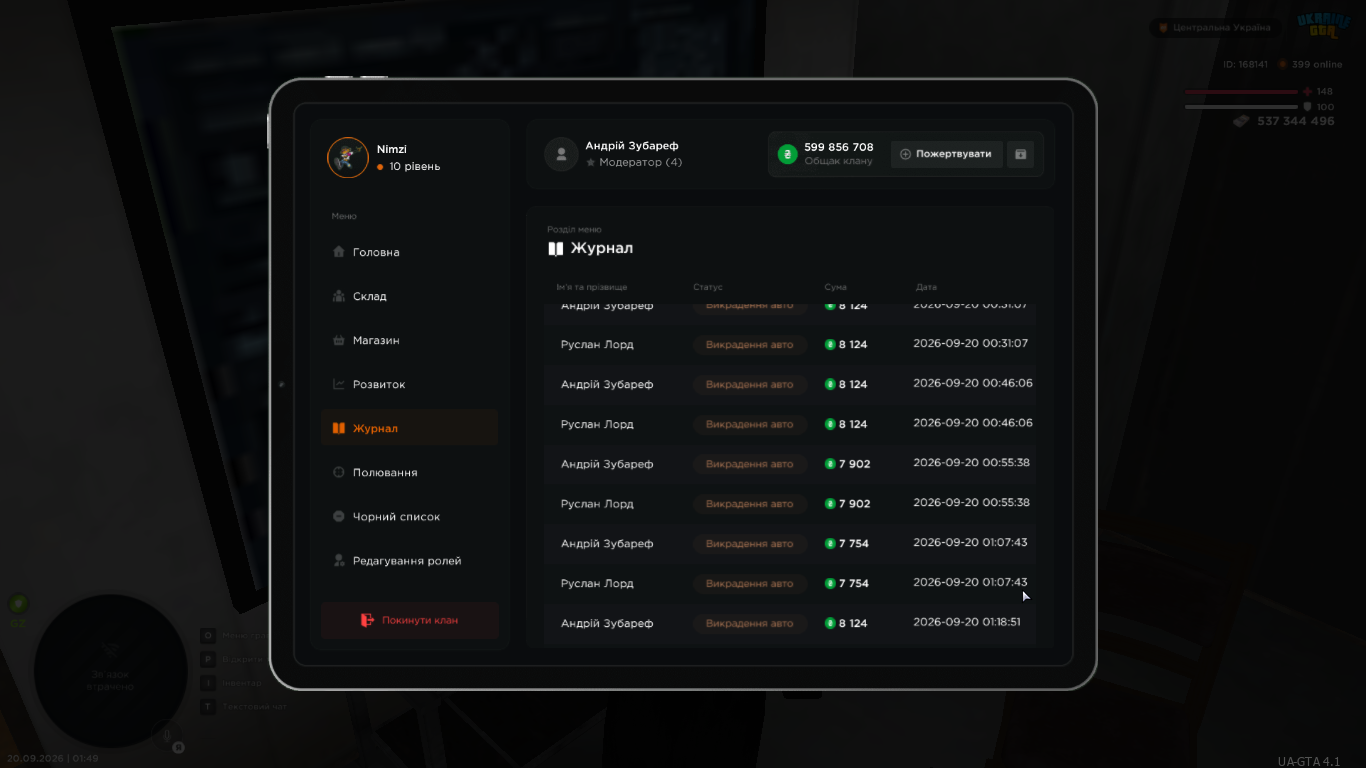
Task: Click the Сума column header
Action: tap(835, 288)
